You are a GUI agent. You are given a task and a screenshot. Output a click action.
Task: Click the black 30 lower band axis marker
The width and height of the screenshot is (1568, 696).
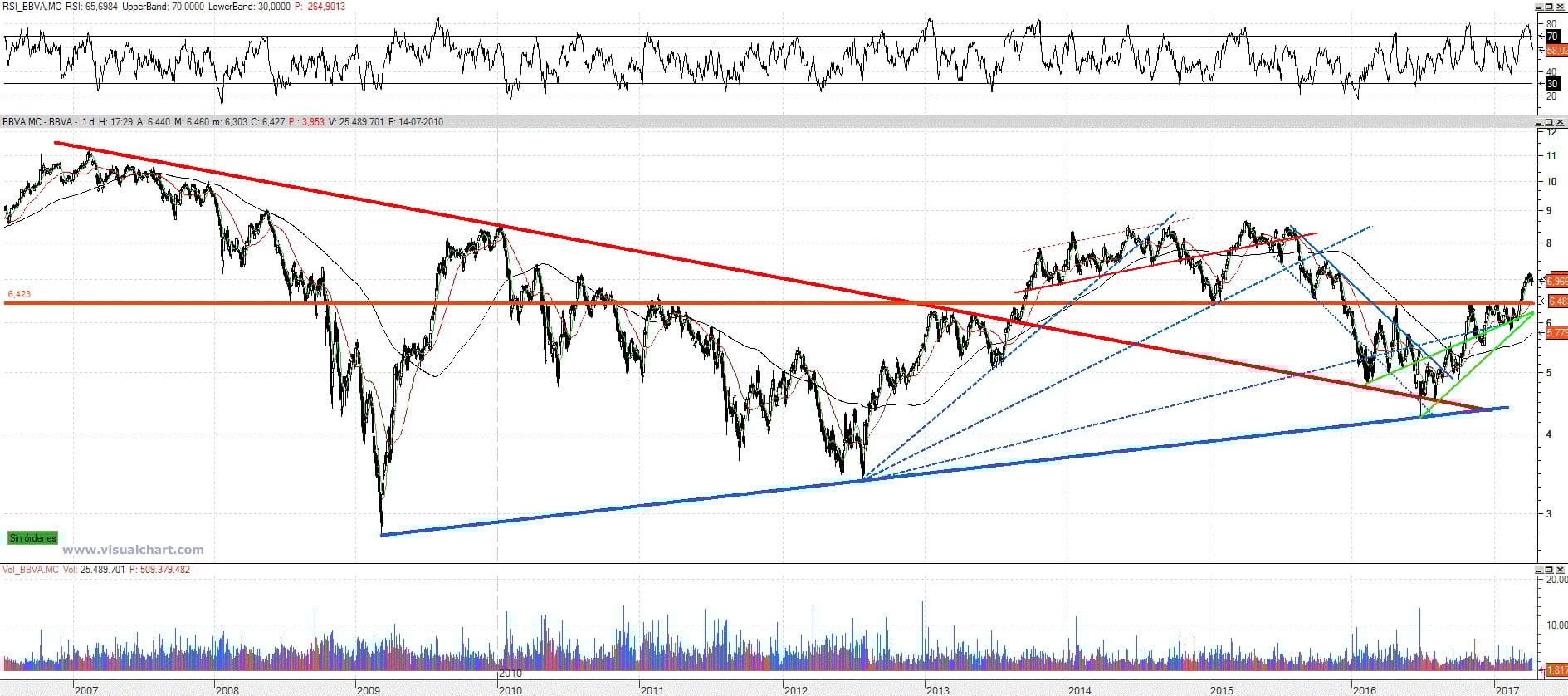coord(1551,84)
